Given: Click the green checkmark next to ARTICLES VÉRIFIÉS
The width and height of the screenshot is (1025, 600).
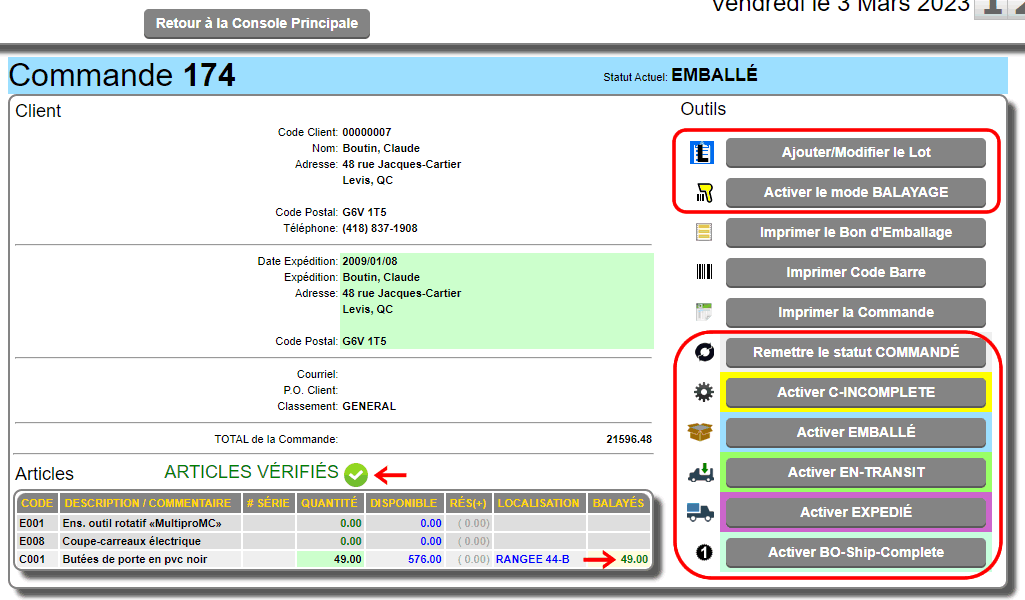Looking at the screenshot, I should point(356,475).
